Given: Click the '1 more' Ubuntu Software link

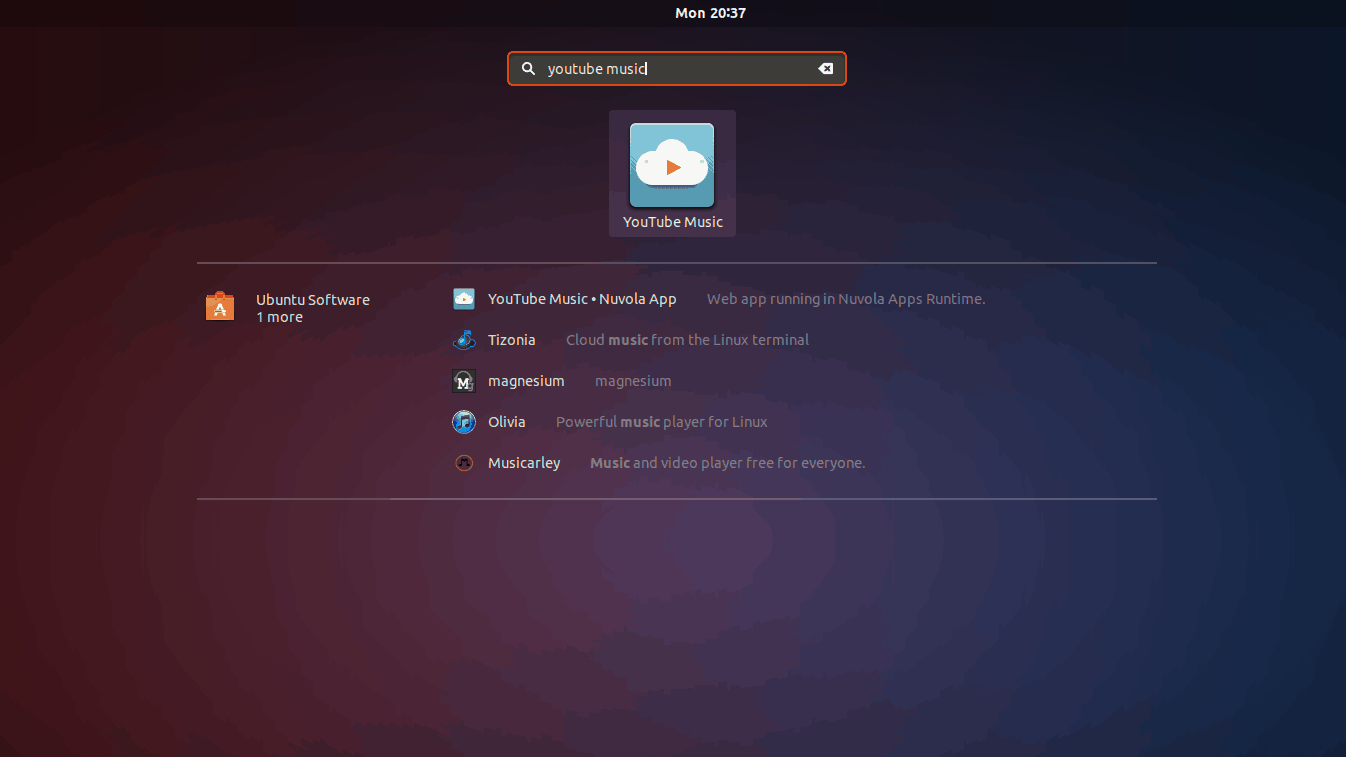Looking at the screenshot, I should pyautogui.click(x=279, y=317).
